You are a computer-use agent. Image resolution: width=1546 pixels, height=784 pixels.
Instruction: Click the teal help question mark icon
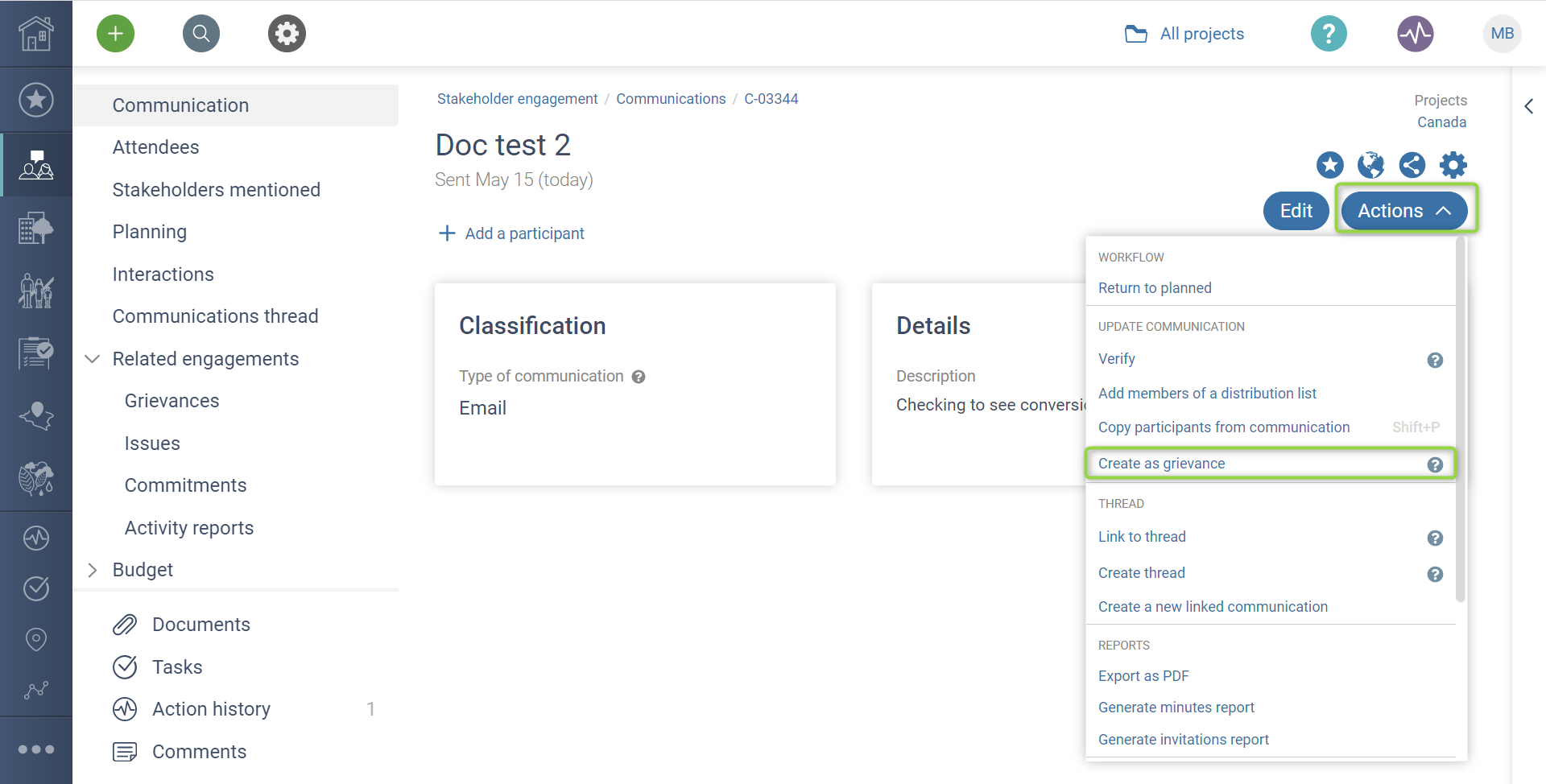pyautogui.click(x=1329, y=34)
